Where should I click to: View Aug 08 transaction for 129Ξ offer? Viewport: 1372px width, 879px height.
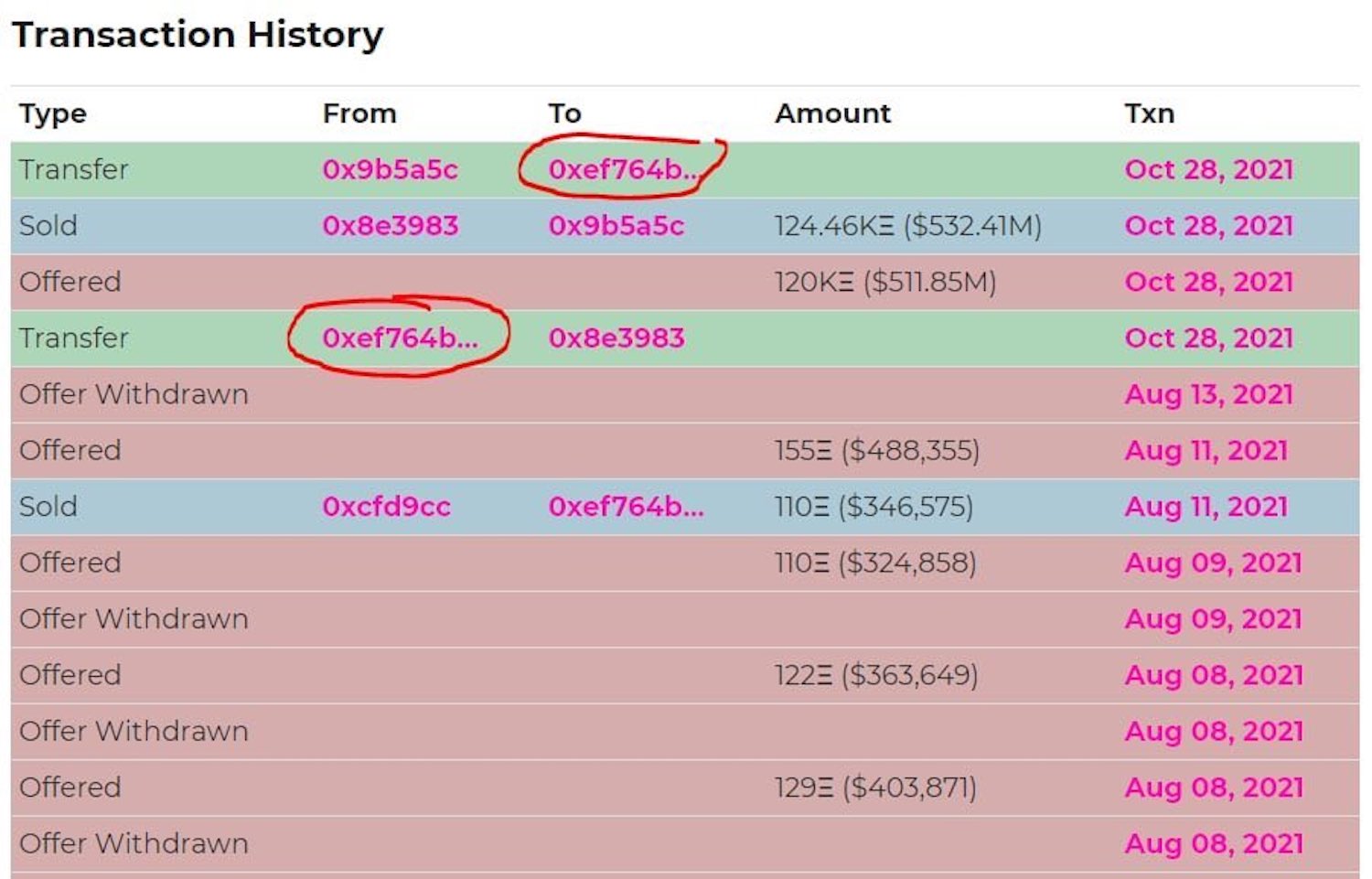pos(1213,788)
